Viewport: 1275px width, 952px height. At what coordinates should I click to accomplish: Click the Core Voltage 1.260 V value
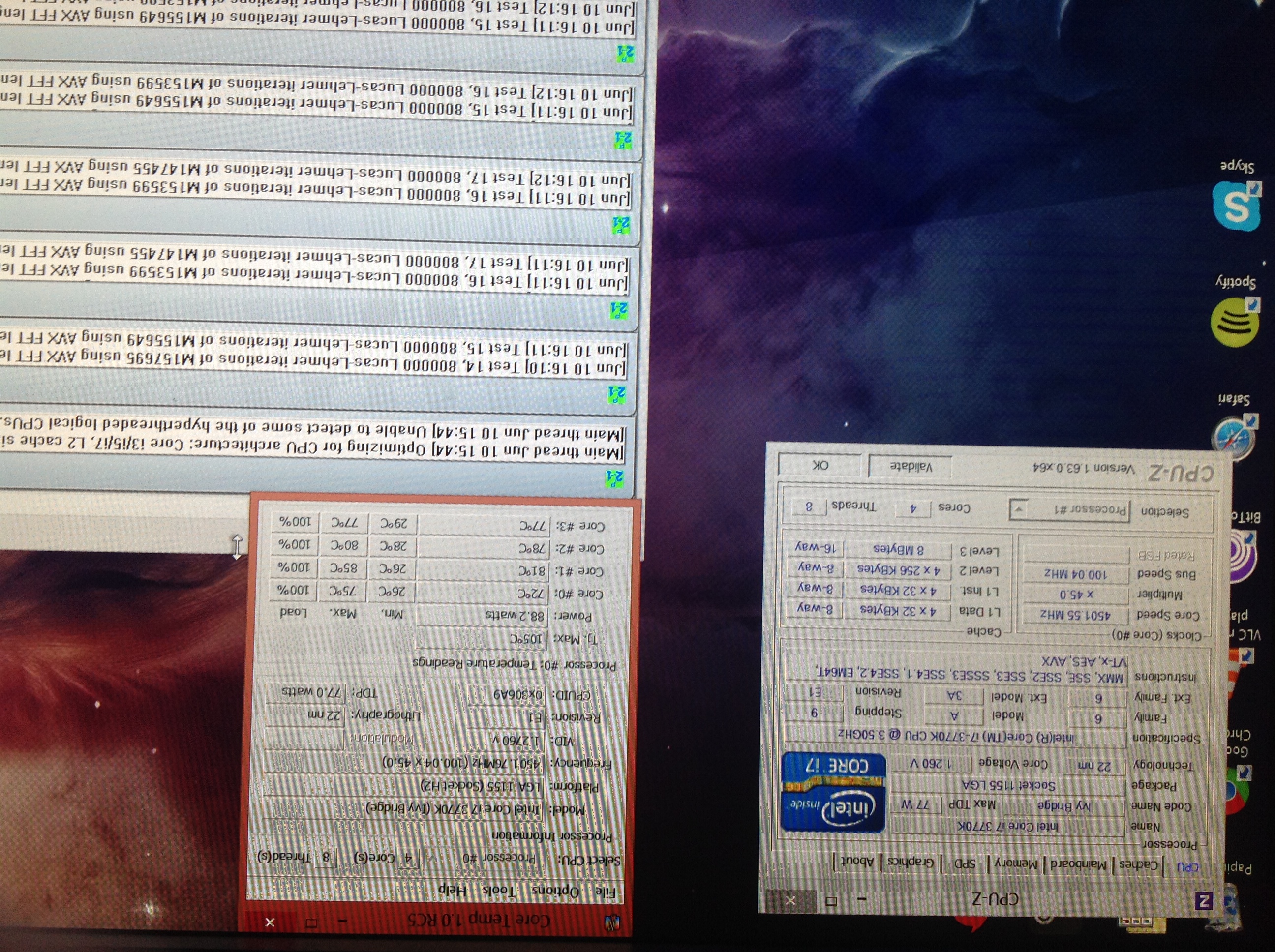click(932, 764)
